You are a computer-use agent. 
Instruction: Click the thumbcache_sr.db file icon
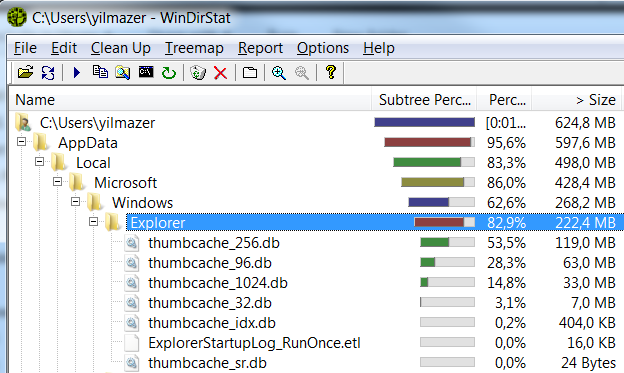click(x=132, y=363)
